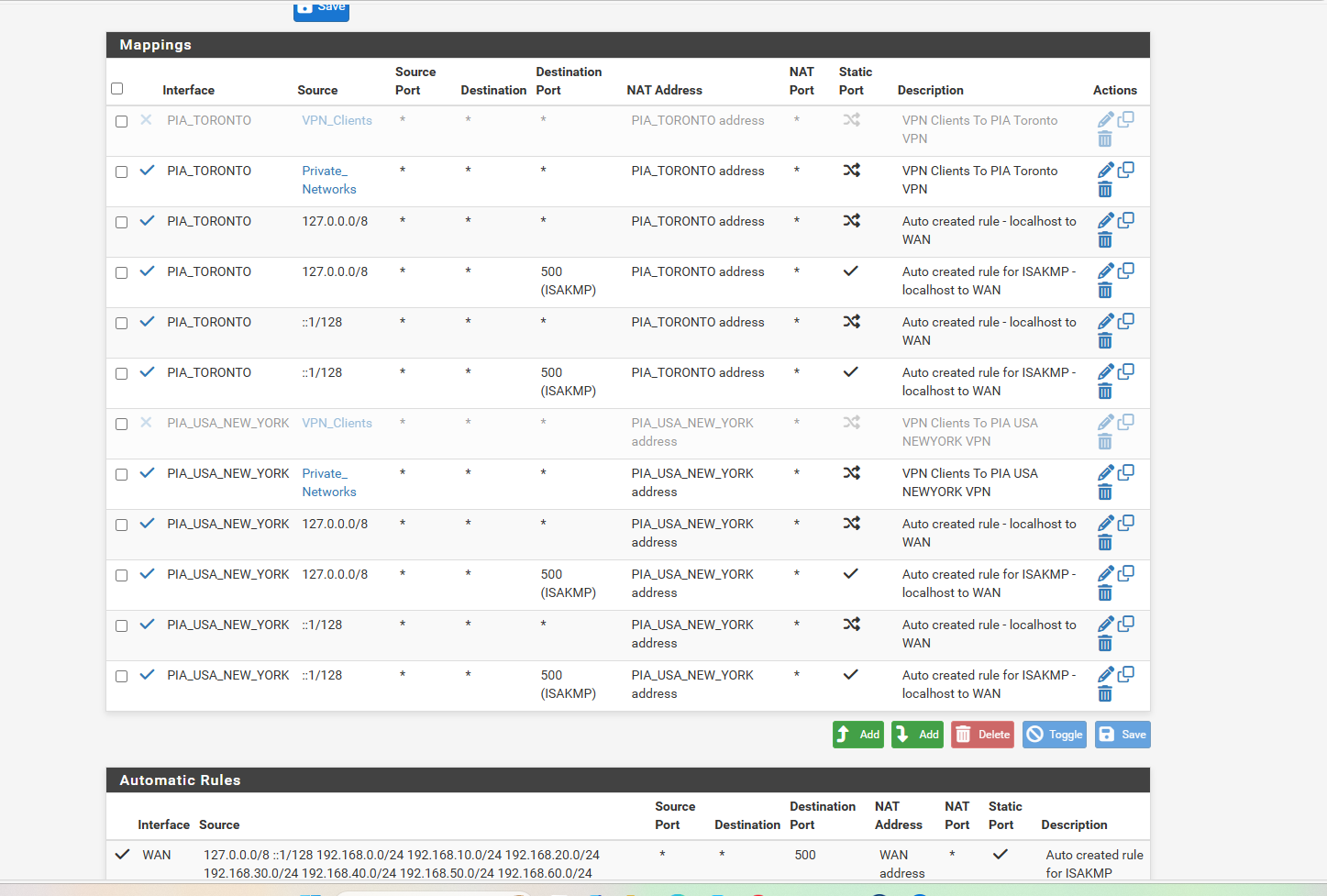Select checkbox for PIA_TORONTO ::1/128 ISAKMP row
The image size is (1327, 896).
[121, 373]
